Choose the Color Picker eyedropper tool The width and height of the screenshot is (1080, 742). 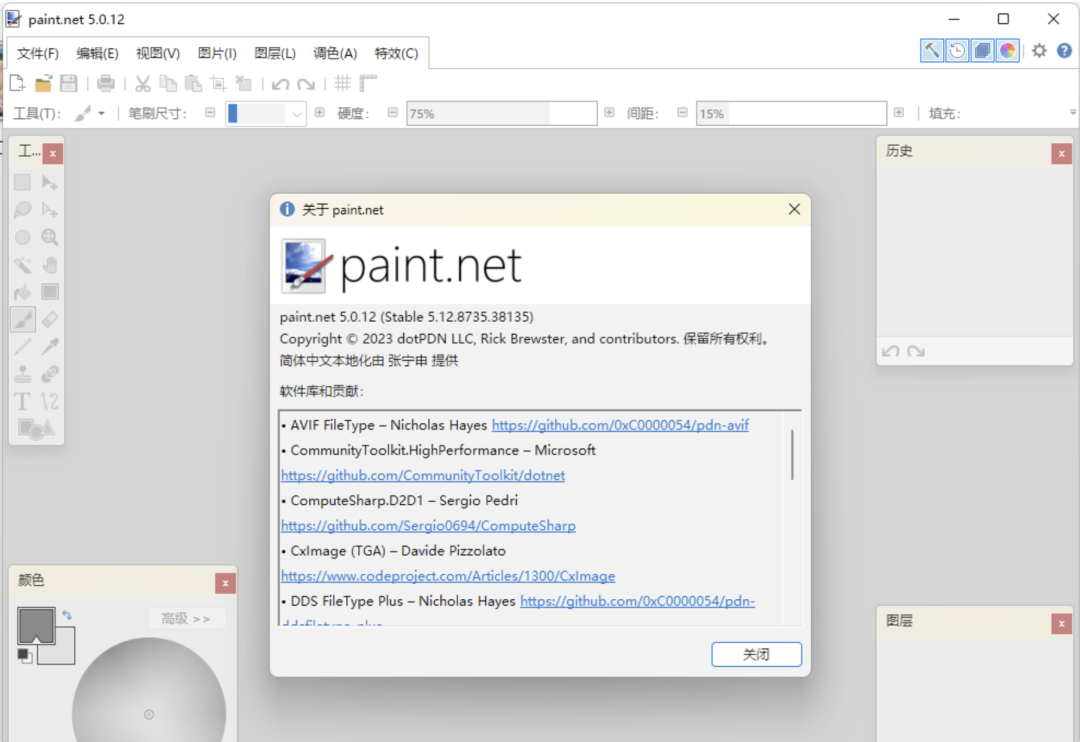point(50,346)
